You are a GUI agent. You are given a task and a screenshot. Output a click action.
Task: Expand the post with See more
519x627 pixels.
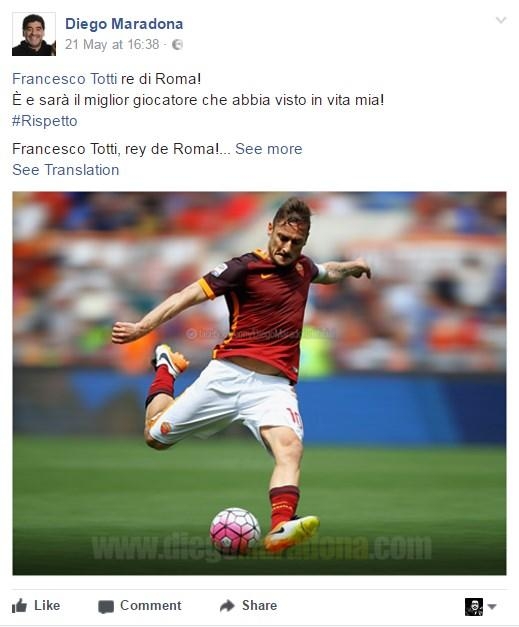pyautogui.click(x=269, y=149)
